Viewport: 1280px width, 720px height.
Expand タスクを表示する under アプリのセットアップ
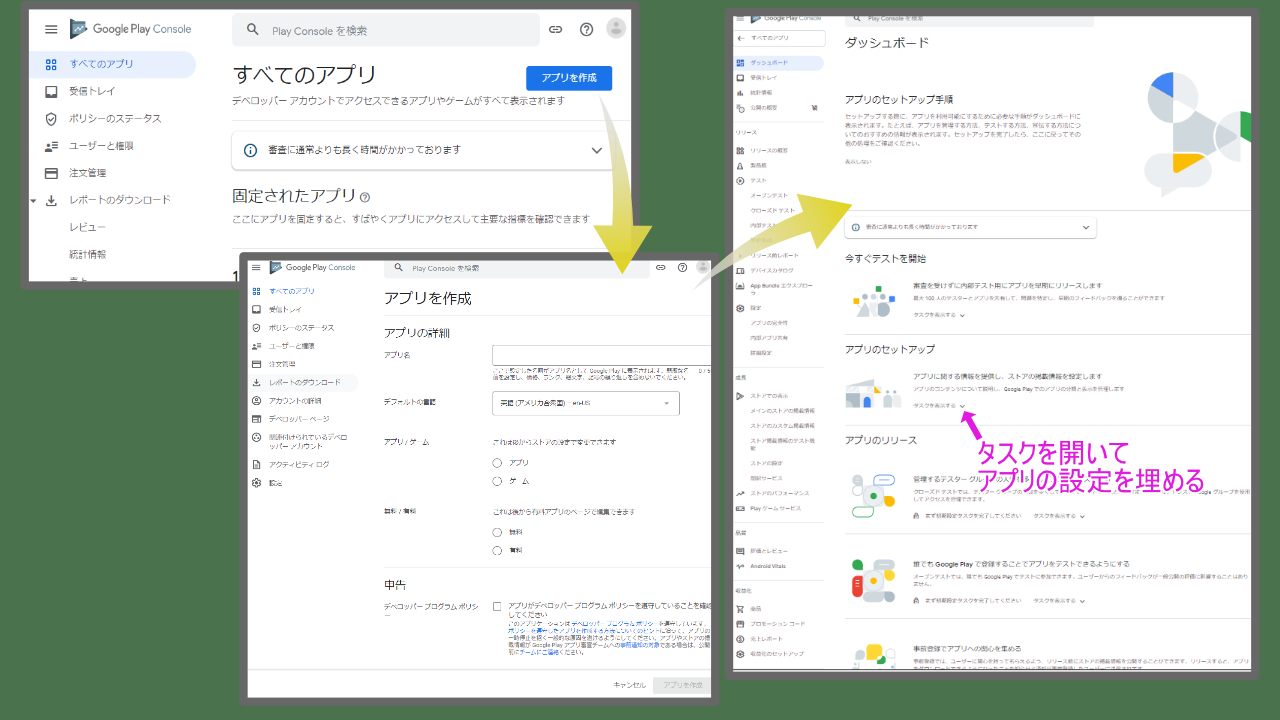(x=938, y=406)
